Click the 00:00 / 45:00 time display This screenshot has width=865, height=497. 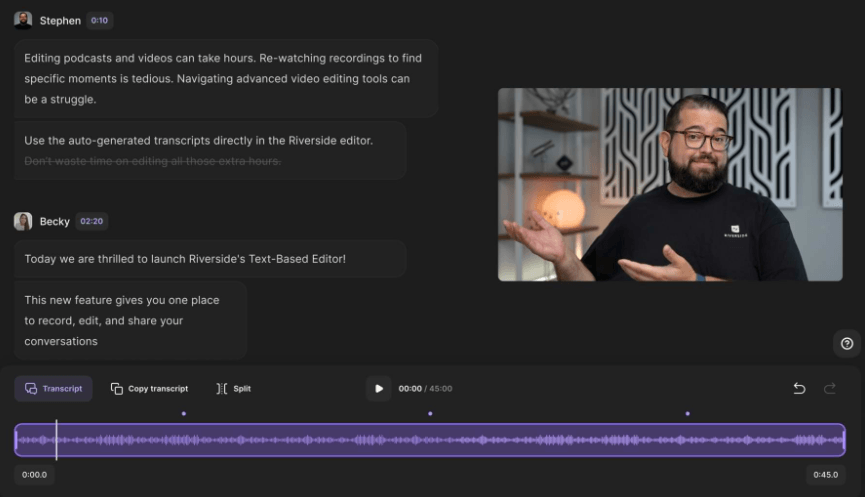click(425, 388)
